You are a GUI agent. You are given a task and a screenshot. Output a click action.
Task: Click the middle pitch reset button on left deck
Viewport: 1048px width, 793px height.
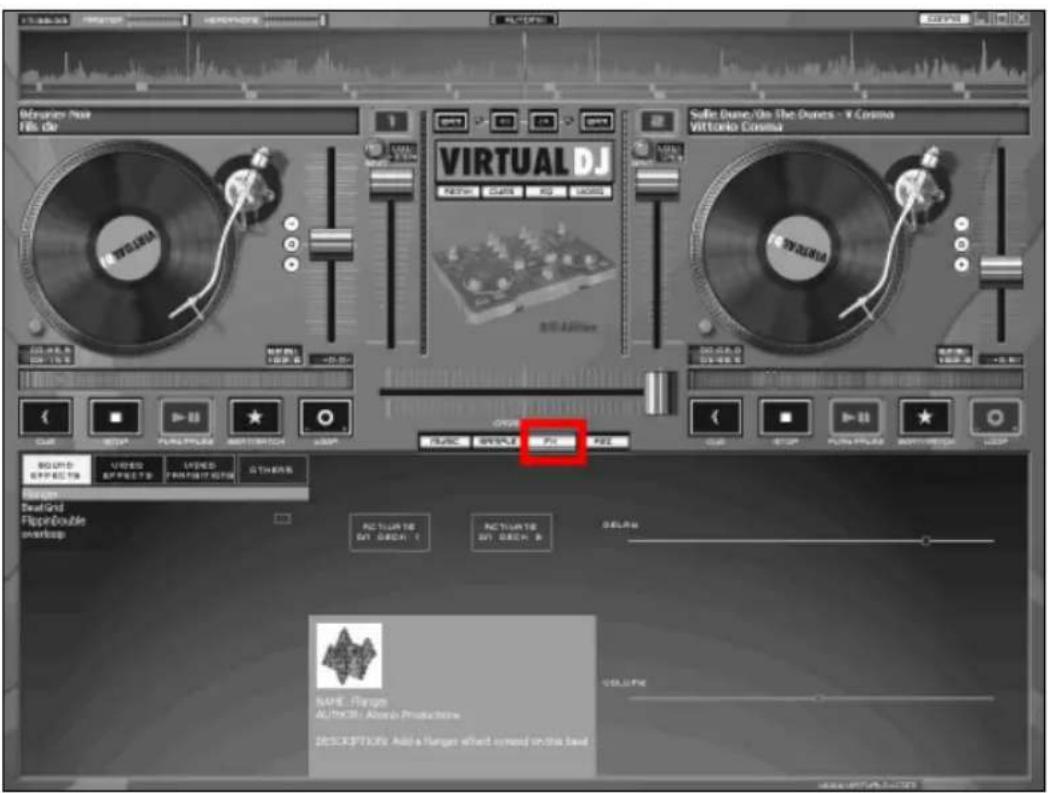click(291, 244)
